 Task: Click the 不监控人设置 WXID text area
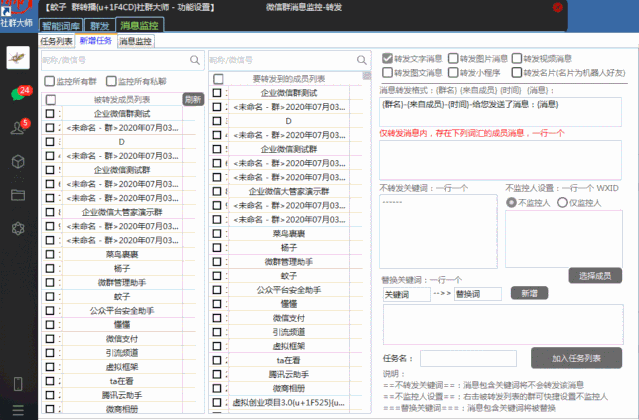(x=564, y=239)
